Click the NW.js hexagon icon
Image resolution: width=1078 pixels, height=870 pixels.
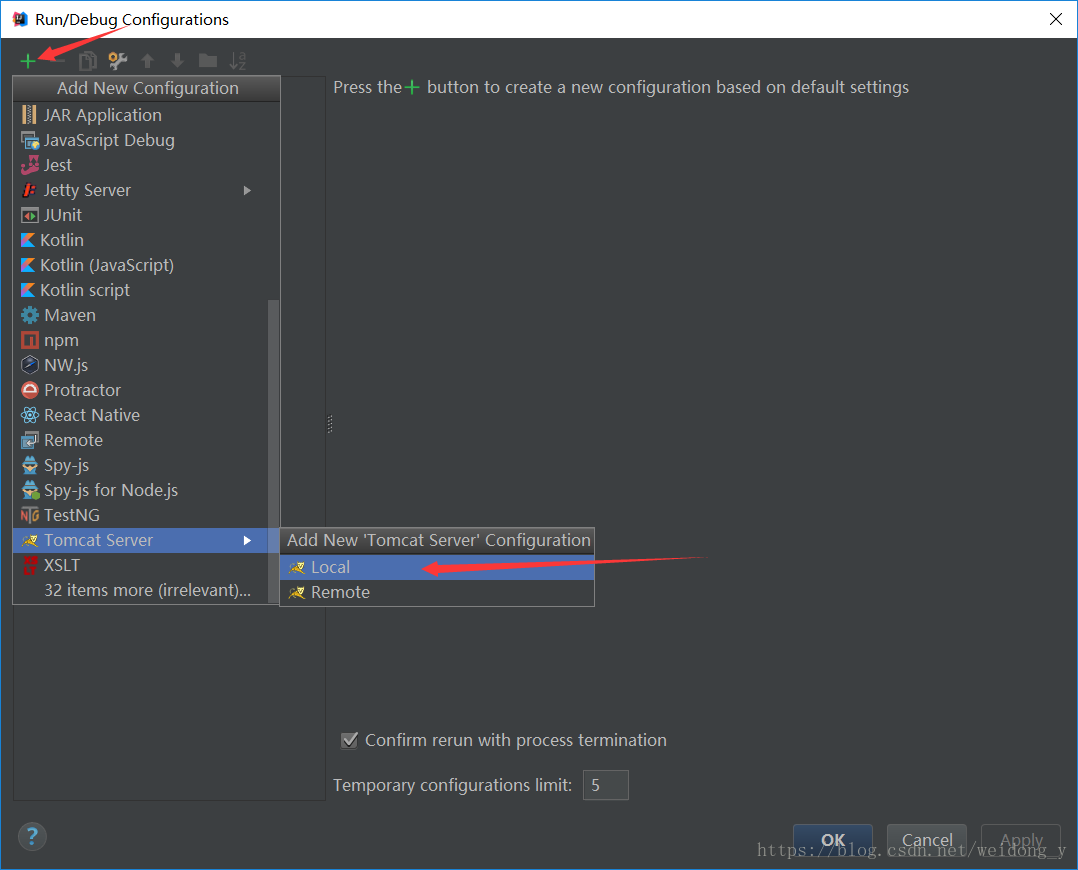pos(30,365)
